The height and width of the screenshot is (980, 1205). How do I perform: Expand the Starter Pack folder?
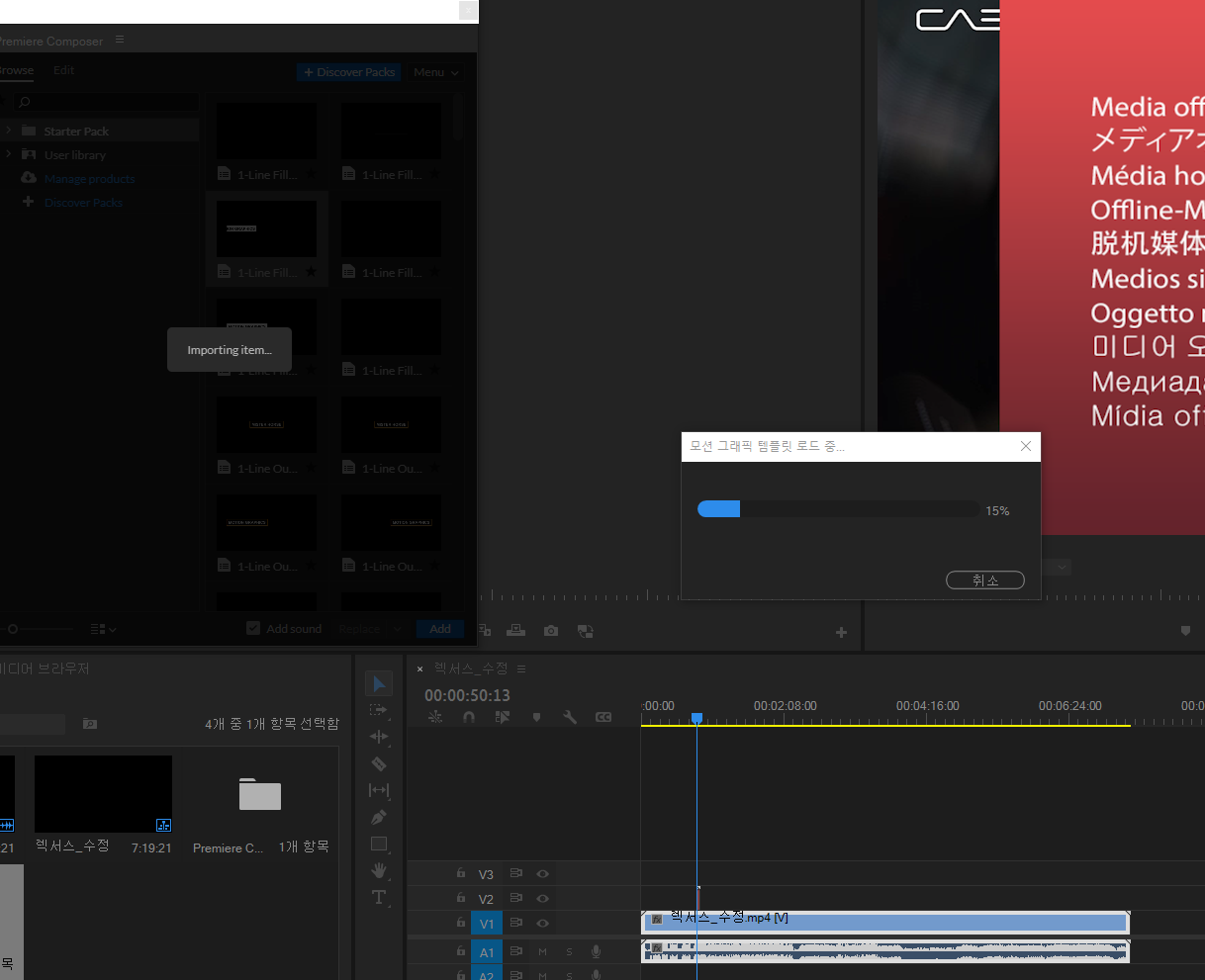tap(10, 130)
